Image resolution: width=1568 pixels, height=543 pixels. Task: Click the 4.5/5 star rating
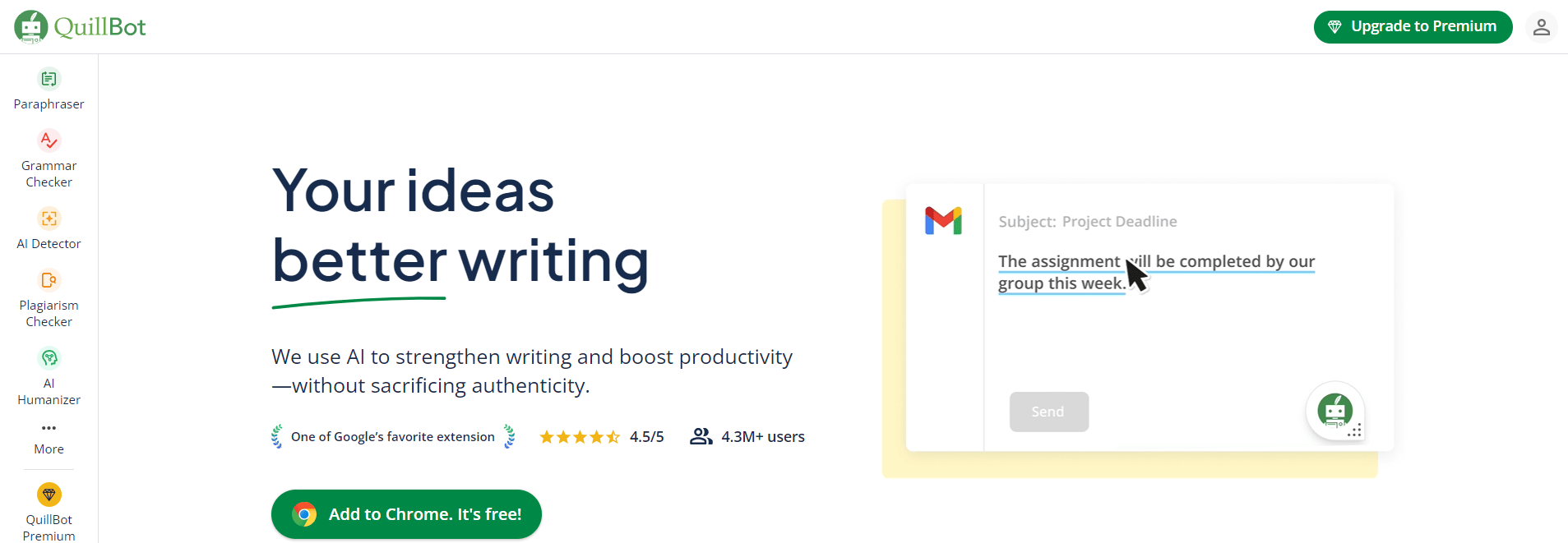coord(601,437)
